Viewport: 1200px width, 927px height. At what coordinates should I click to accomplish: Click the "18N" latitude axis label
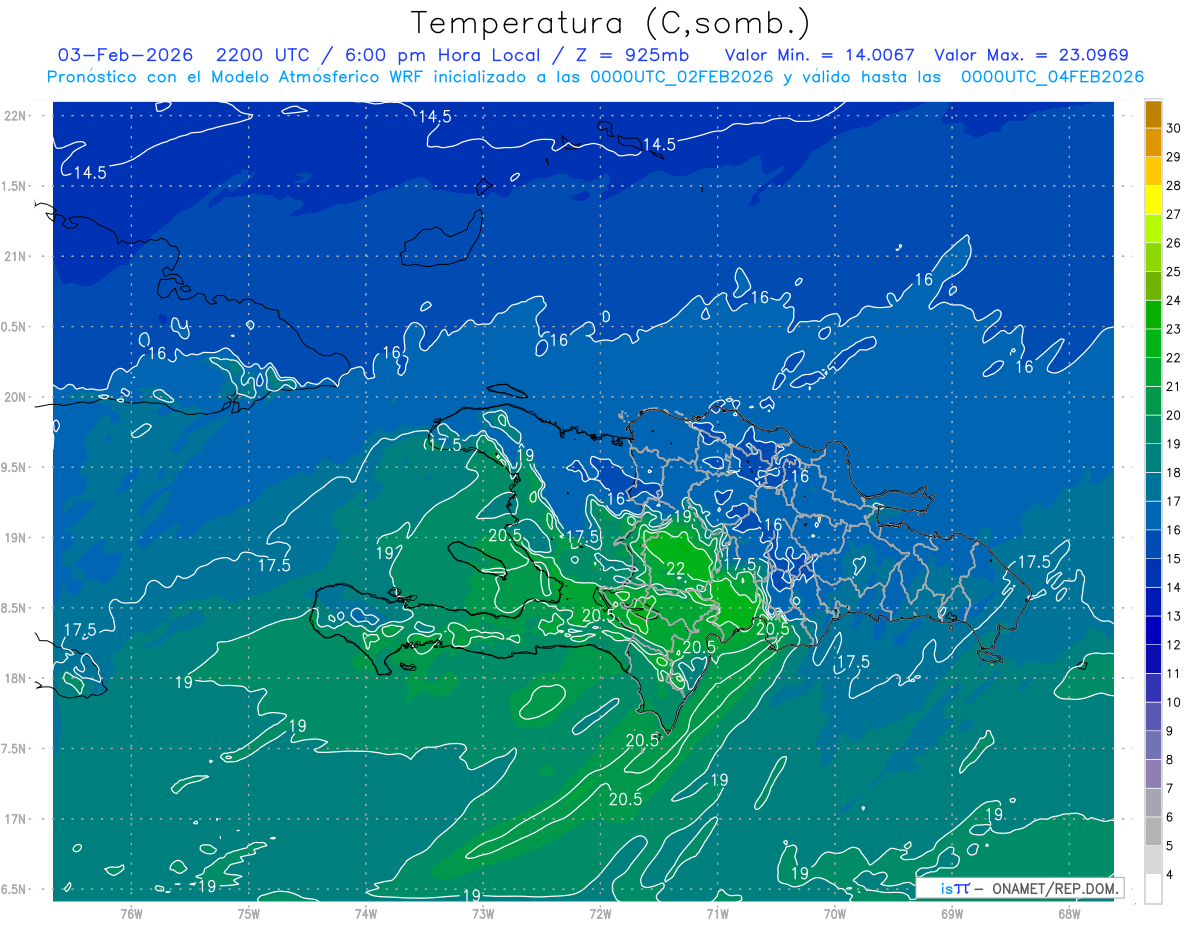pos(14,678)
